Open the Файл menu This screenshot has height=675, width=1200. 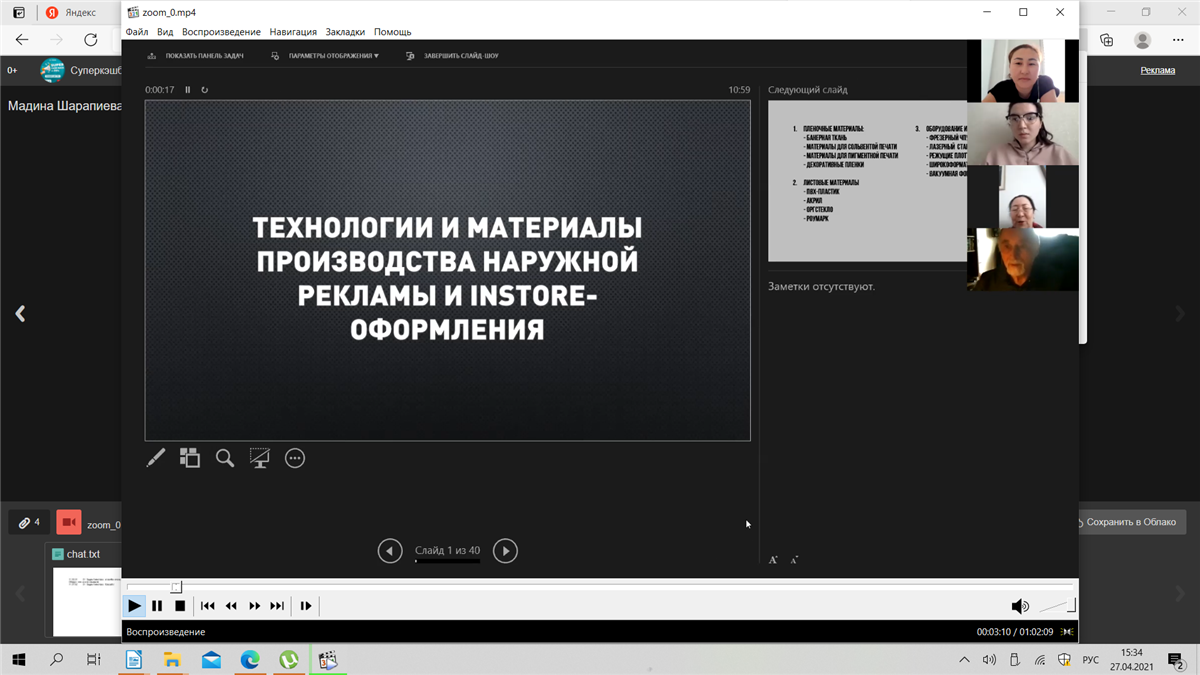point(137,32)
